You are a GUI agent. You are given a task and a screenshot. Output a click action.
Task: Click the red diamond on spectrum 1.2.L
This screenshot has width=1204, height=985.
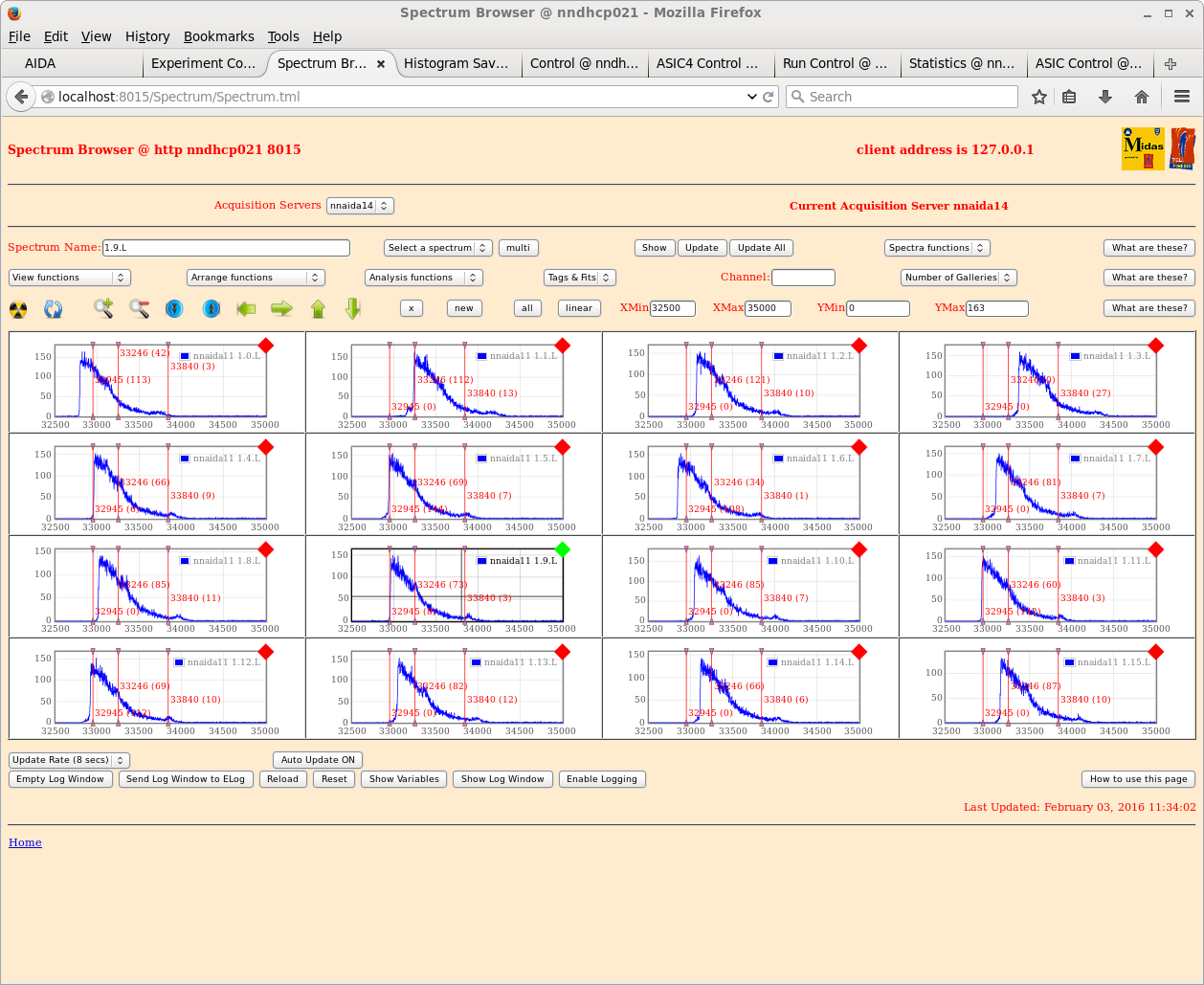coord(859,346)
